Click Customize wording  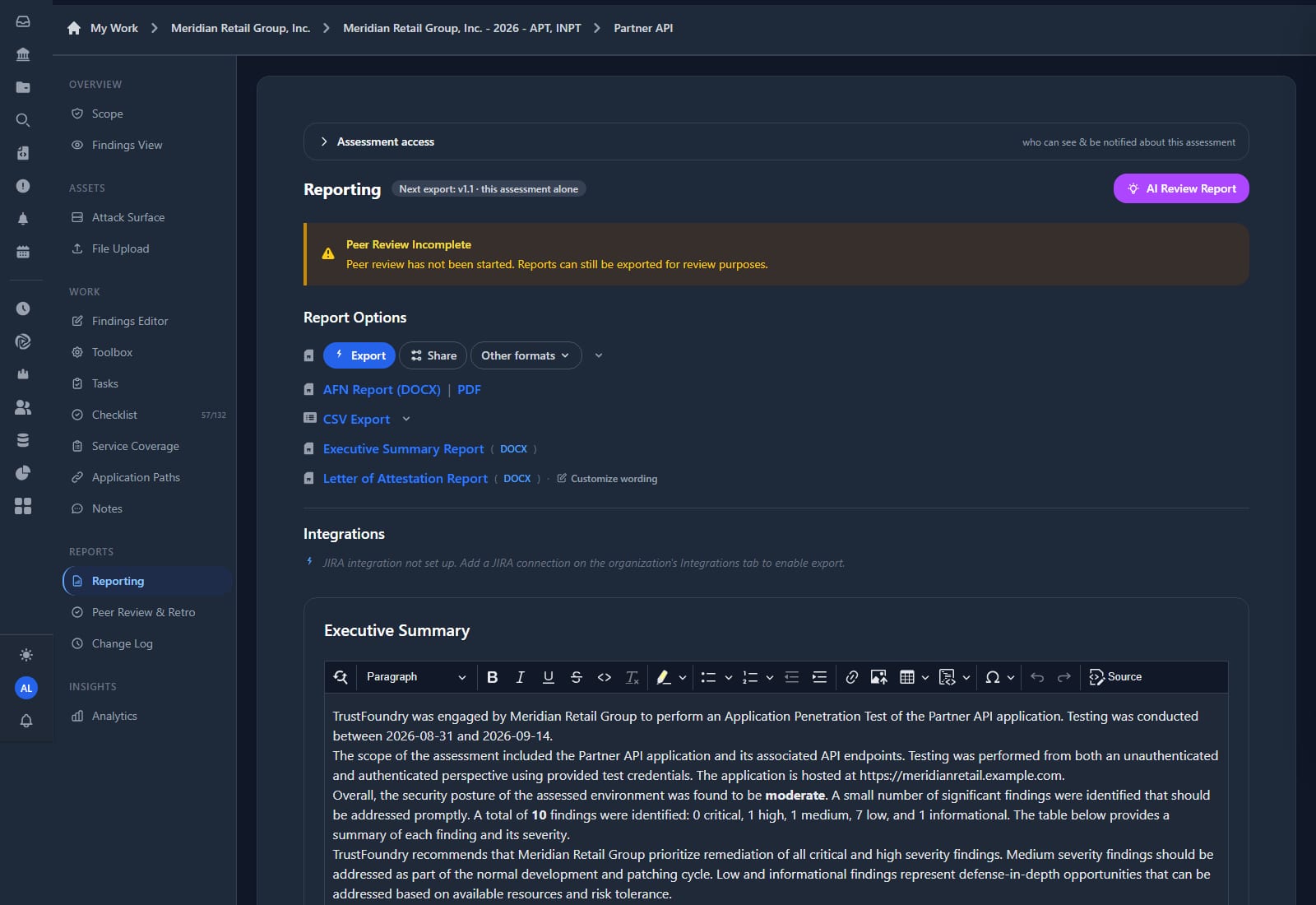coord(607,478)
